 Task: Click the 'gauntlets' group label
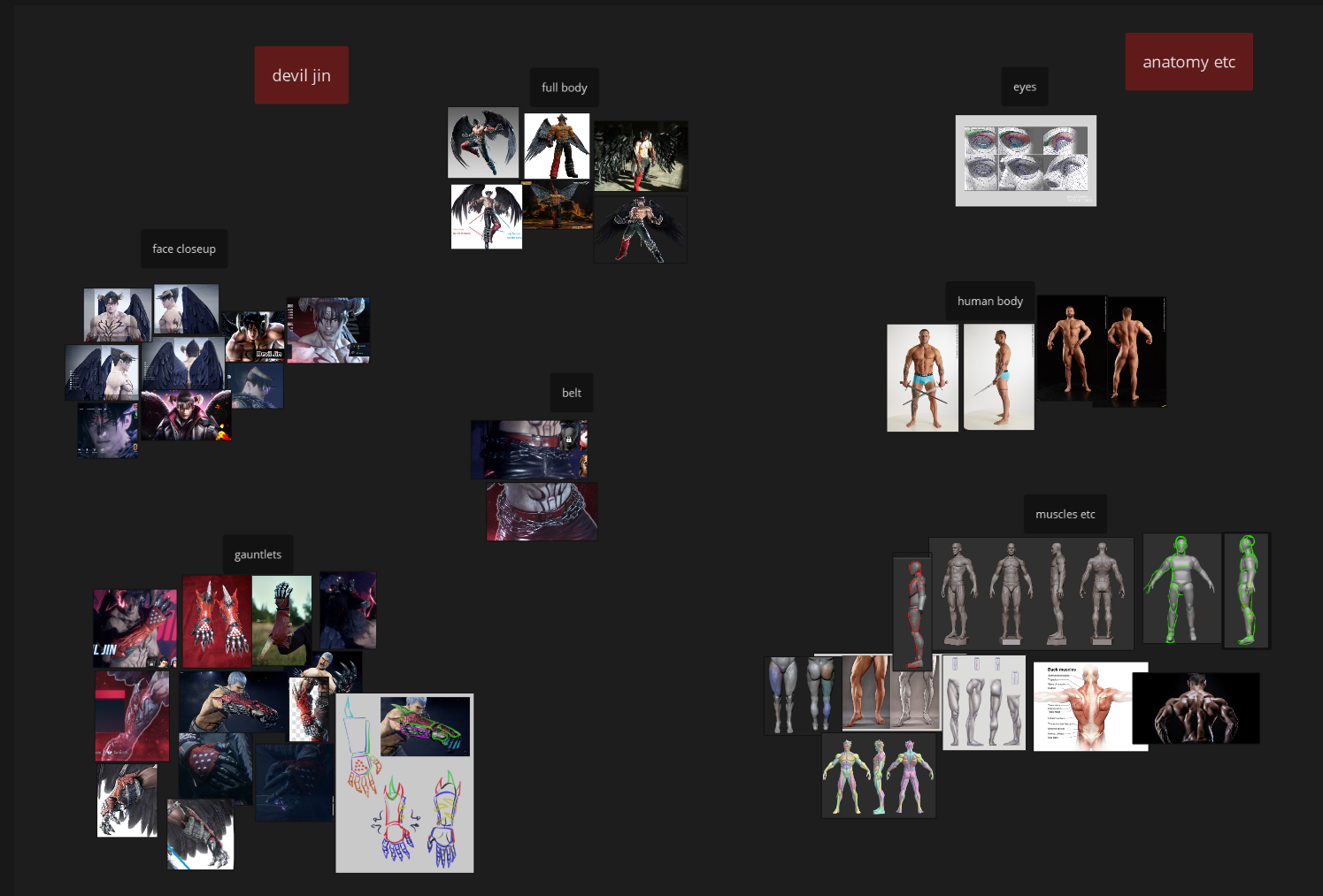[258, 555]
